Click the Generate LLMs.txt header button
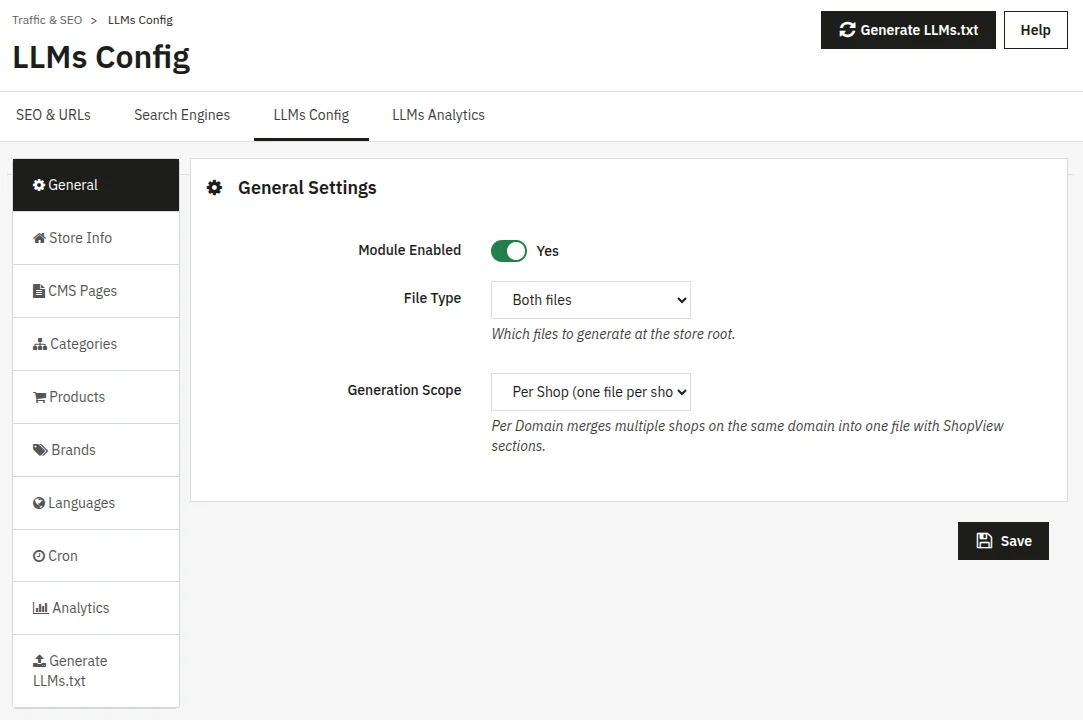This screenshot has height=720, width=1083. (x=908, y=30)
